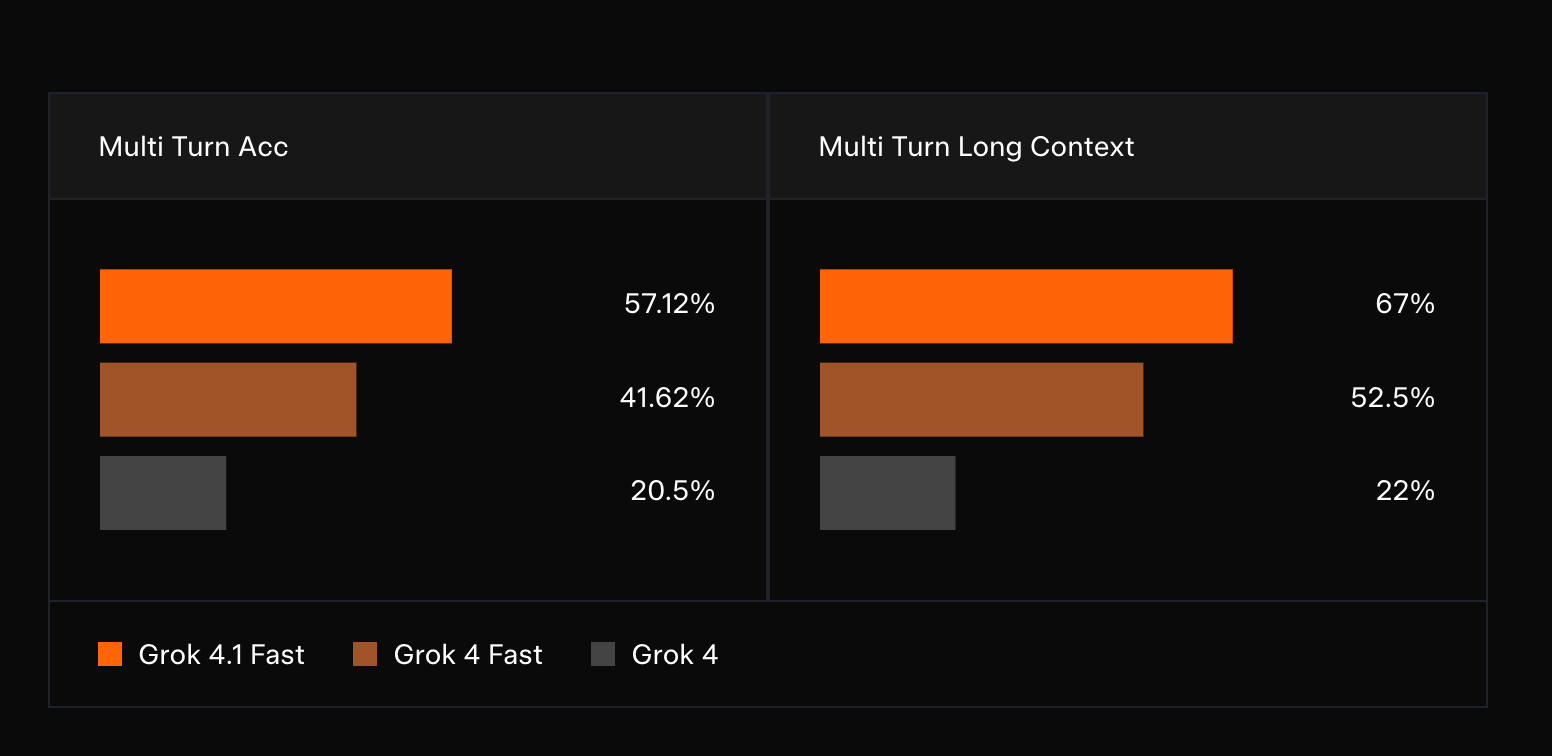The image size is (1552, 756).
Task: Click the brown Grok 4 Fast legend swatch
Action: click(x=365, y=655)
